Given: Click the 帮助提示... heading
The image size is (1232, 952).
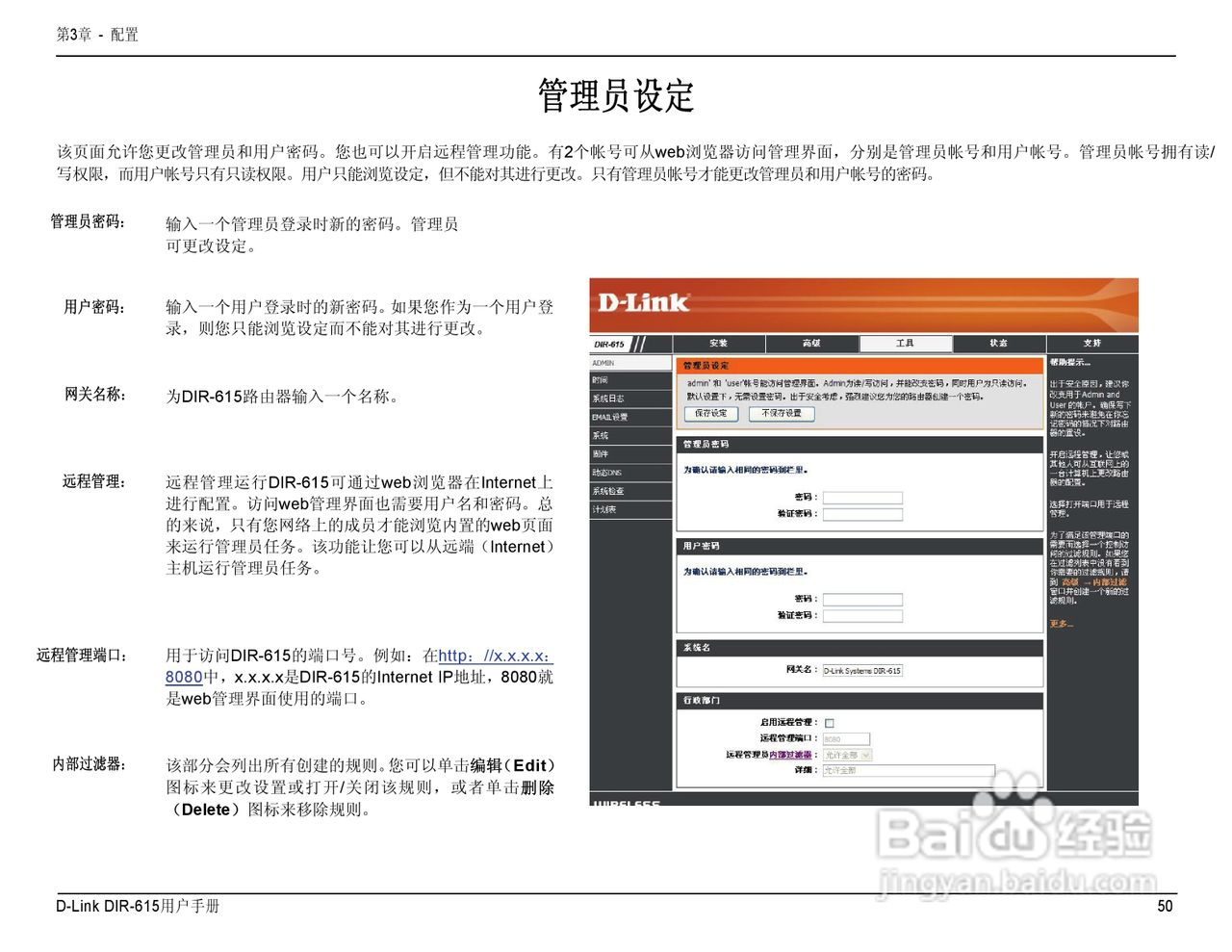Looking at the screenshot, I should click(1069, 363).
